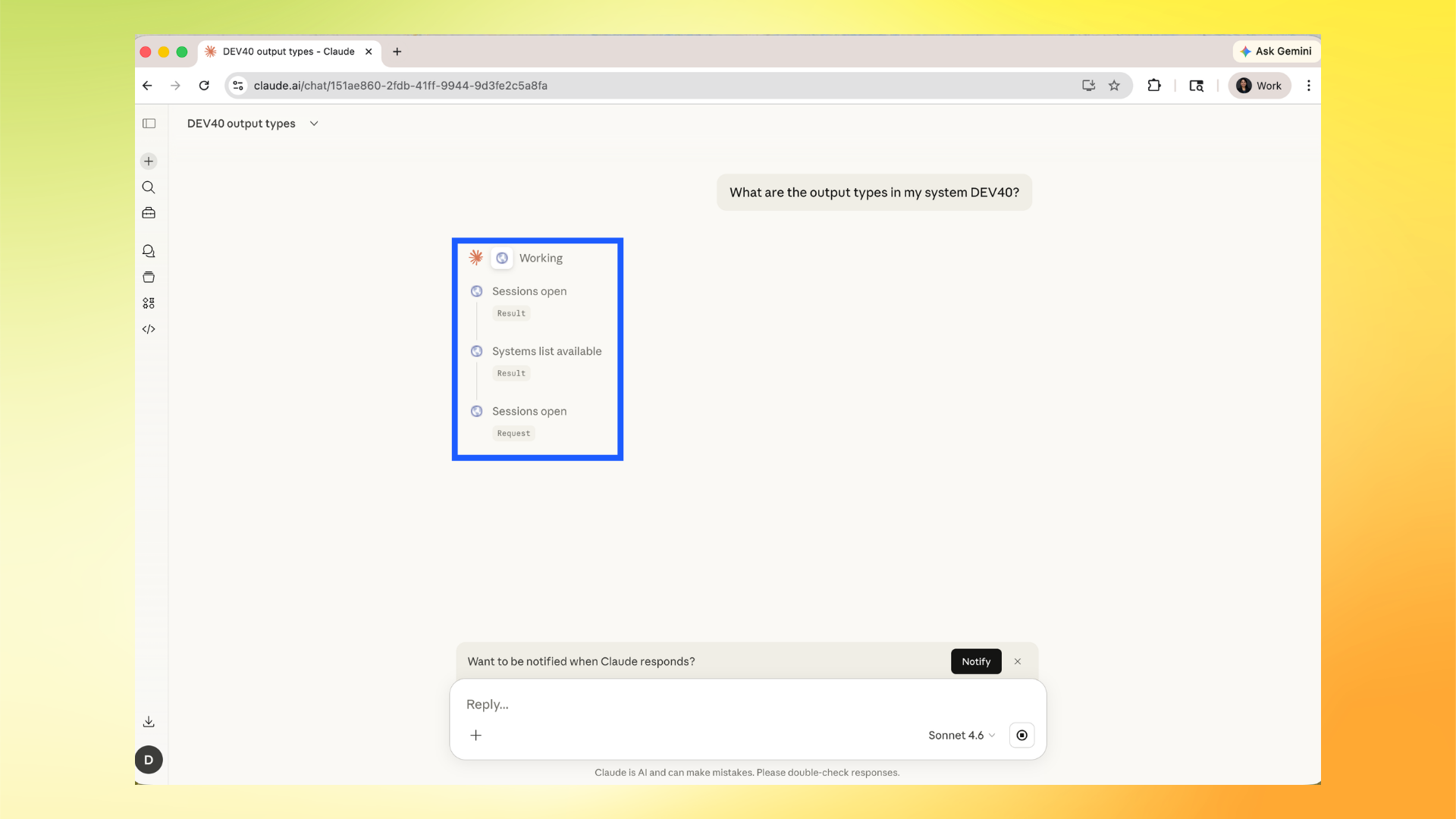Open the search icon in the sidebar
The image size is (1456, 819).
pos(149,187)
